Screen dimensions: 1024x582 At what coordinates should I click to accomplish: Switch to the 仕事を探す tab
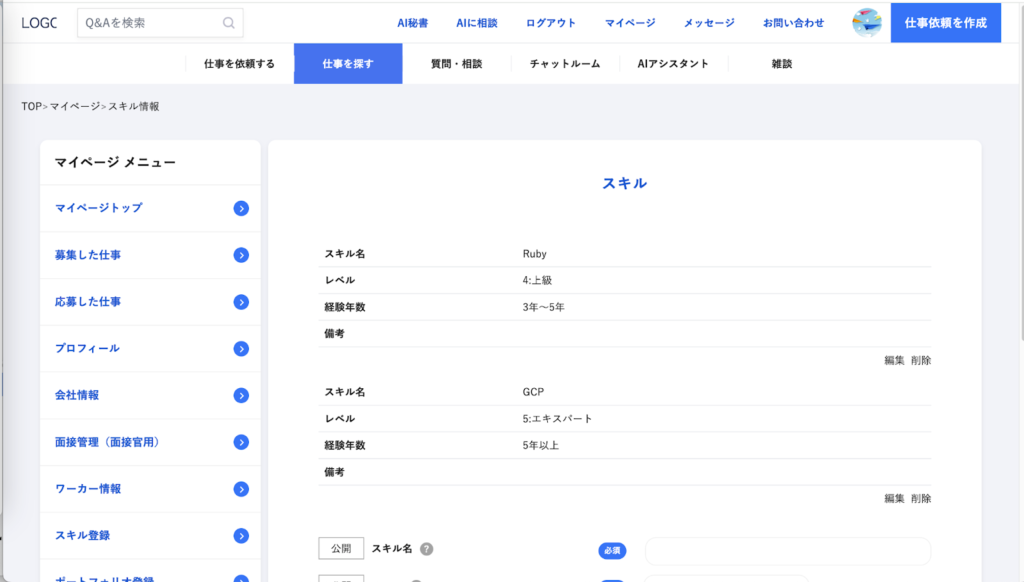348,64
